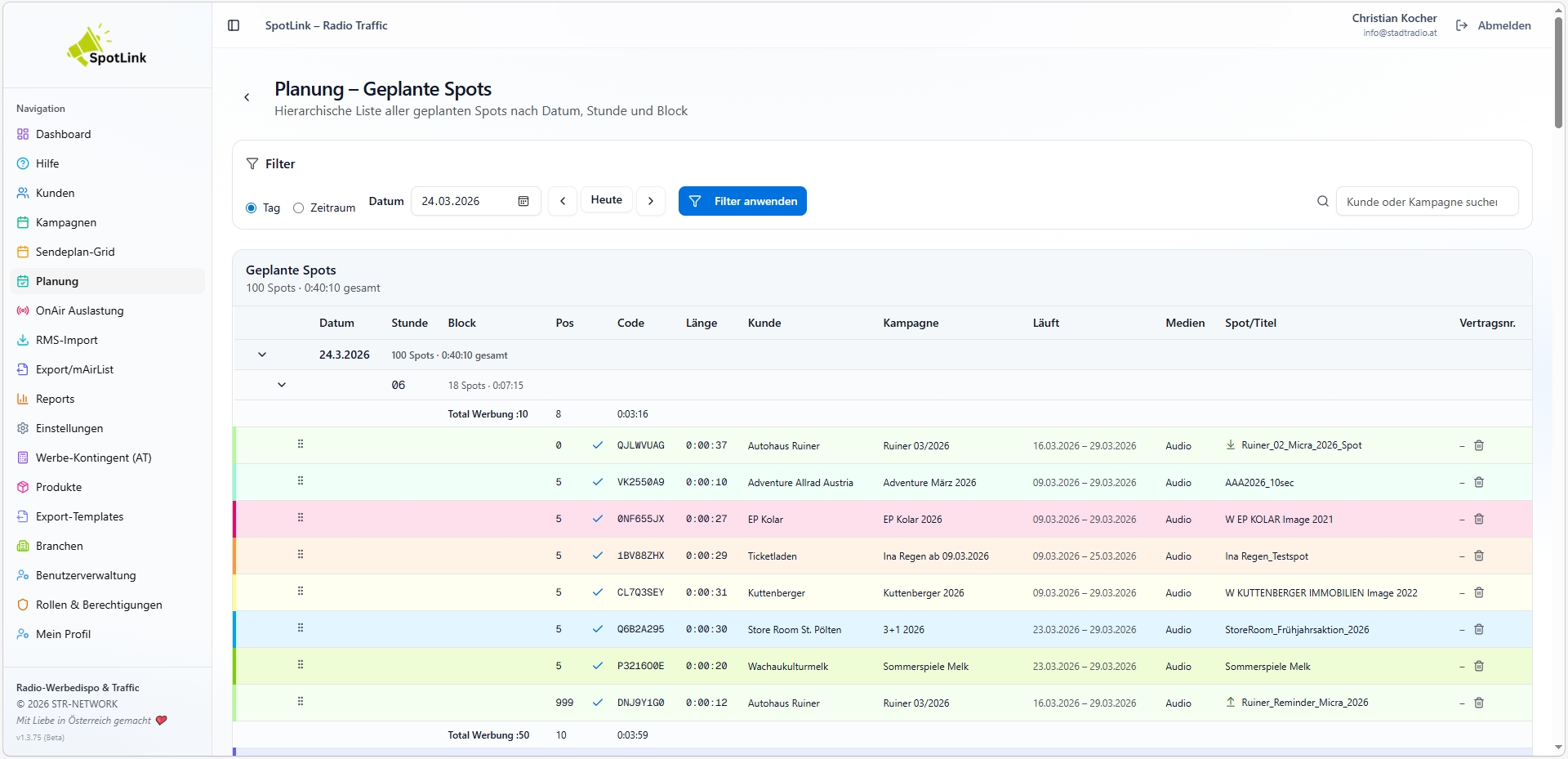Click the back arrow next to page title

(247, 97)
